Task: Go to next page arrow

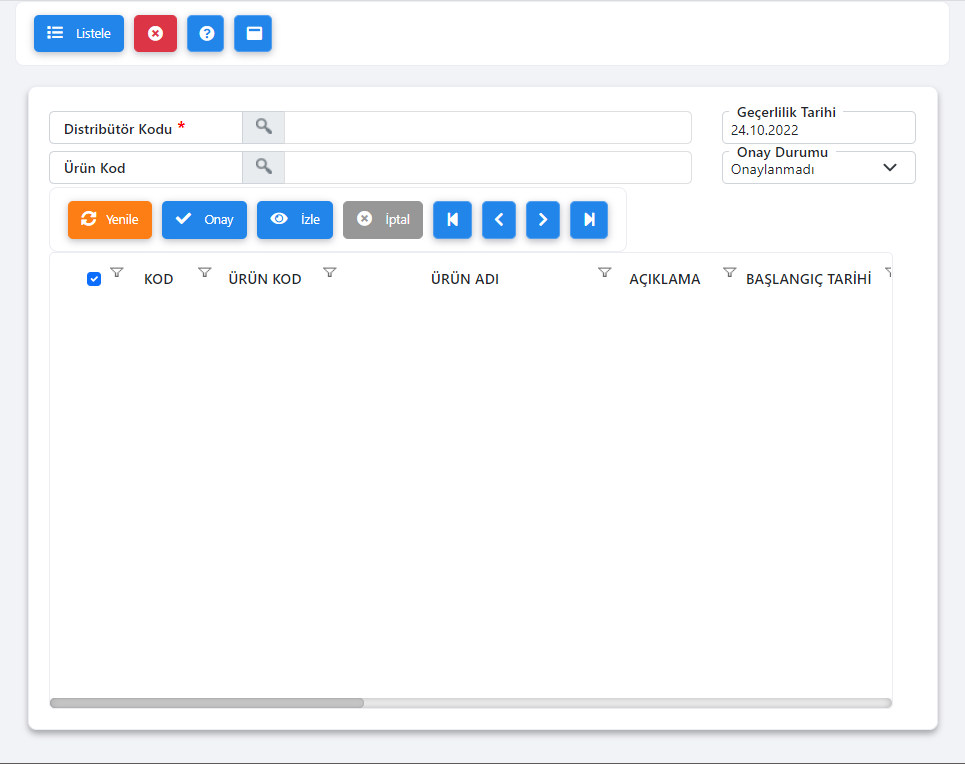Action: pyautogui.click(x=543, y=220)
